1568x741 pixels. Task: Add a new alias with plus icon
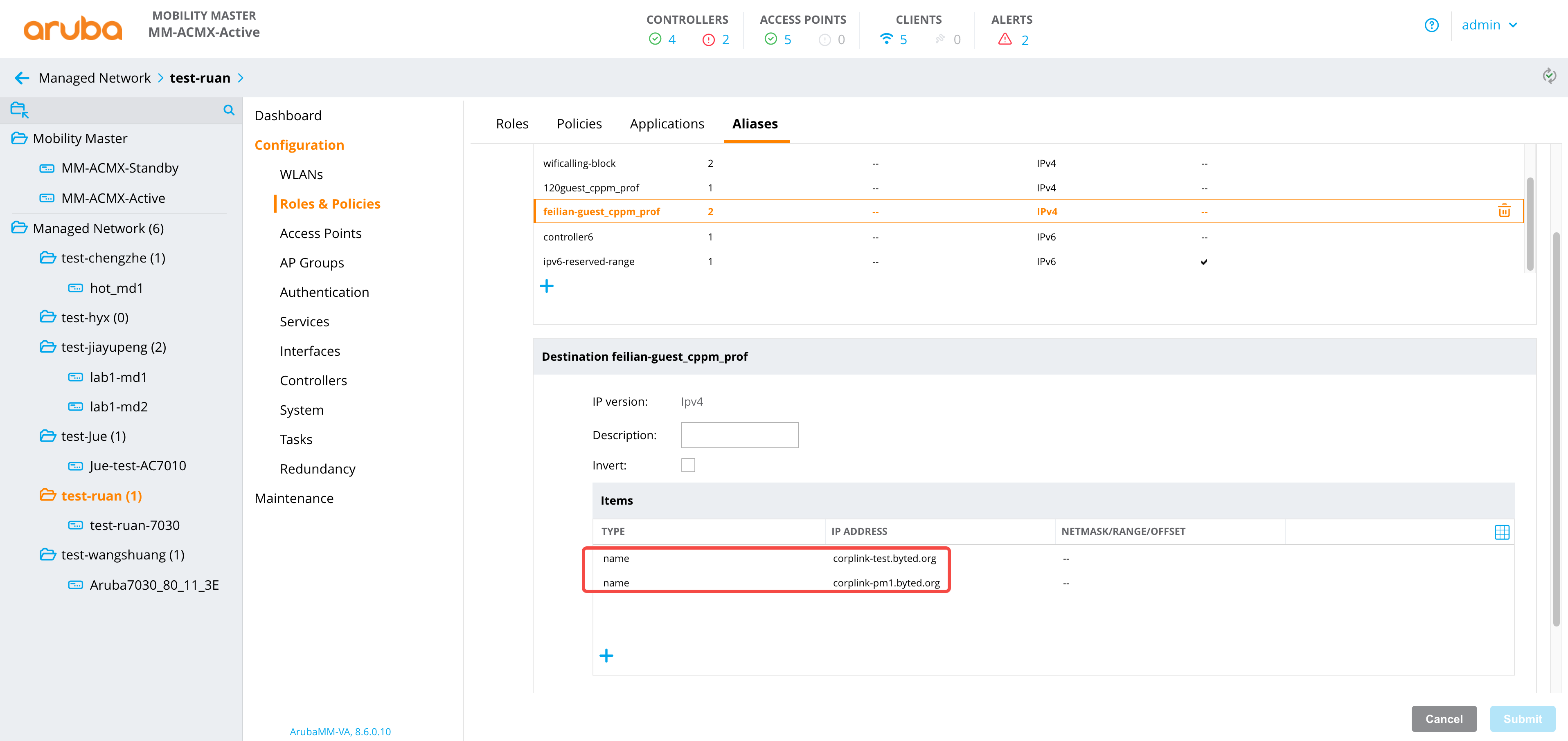click(x=547, y=286)
